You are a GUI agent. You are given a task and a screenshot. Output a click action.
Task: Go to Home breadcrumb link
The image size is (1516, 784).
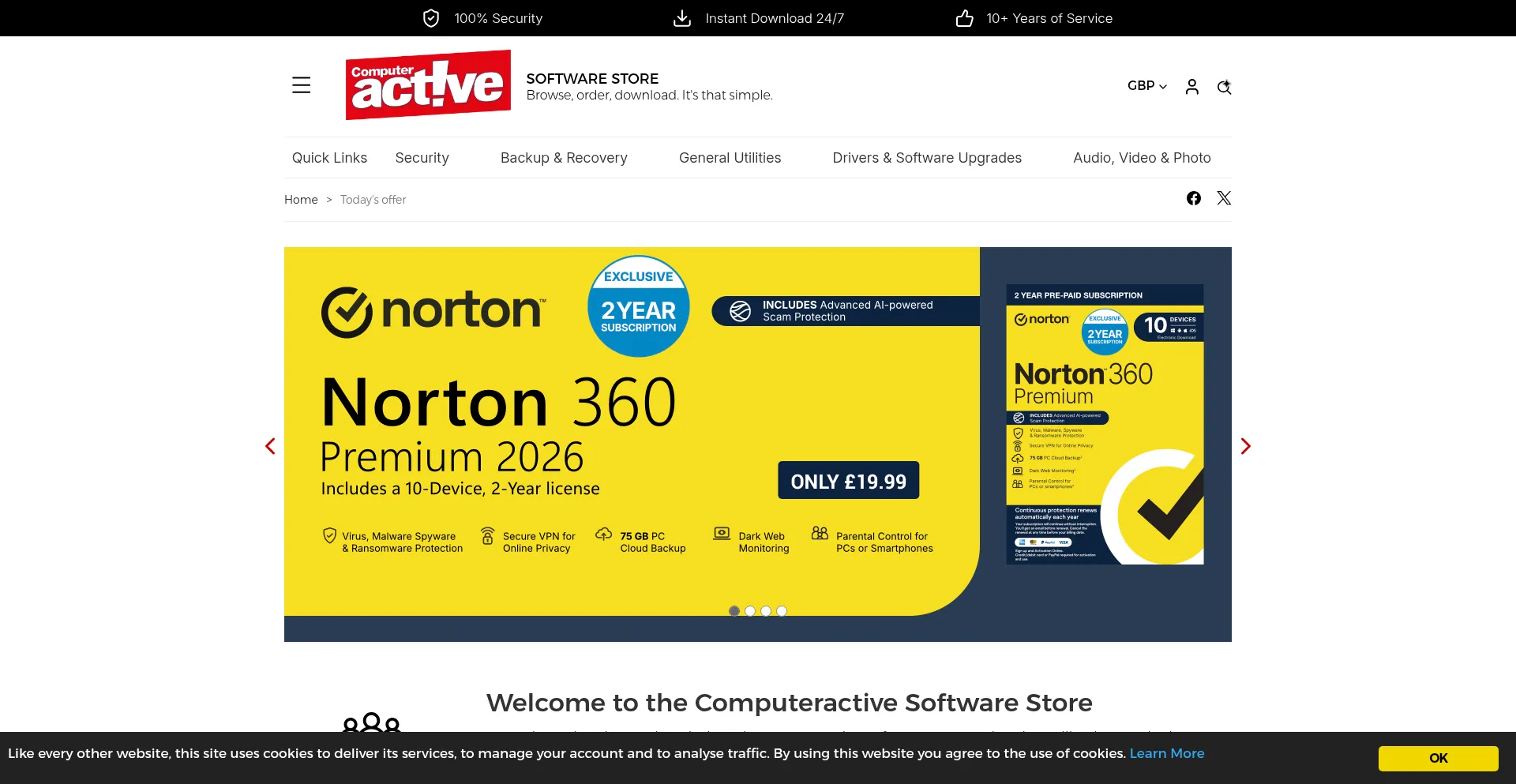pyautogui.click(x=301, y=200)
